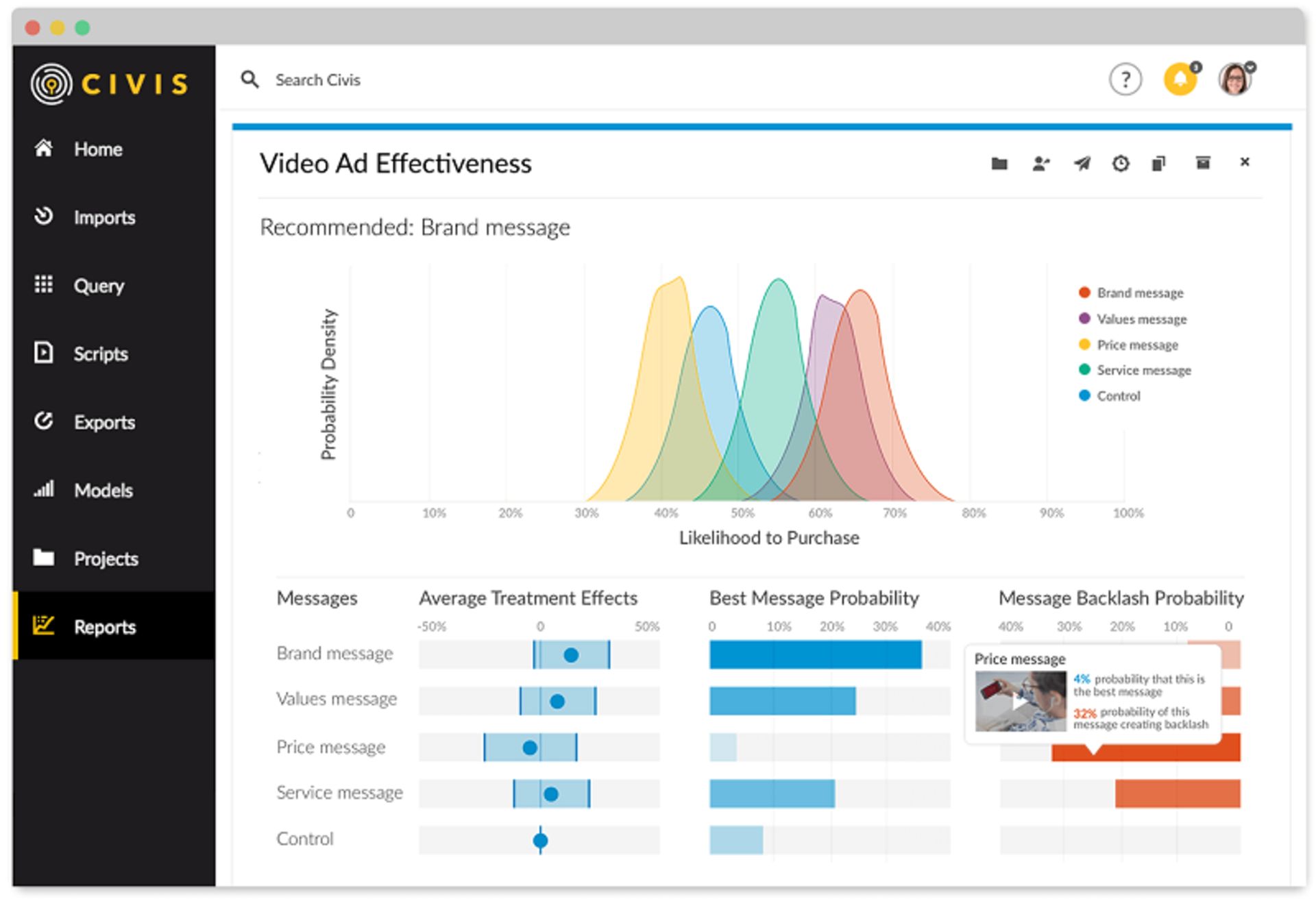The width and height of the screenshot is (1316, 901).
Task: Toggle the Control series in the legend
Action: pyautogui.click(x=1117, y=396)
